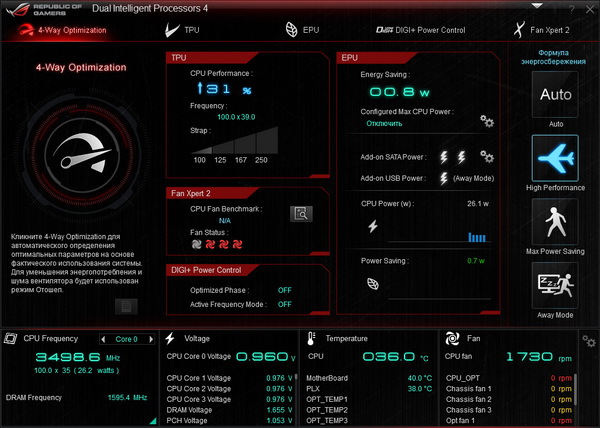
Task: Toggle the second SATA Power lightning icon
Action: coord(461,157)
